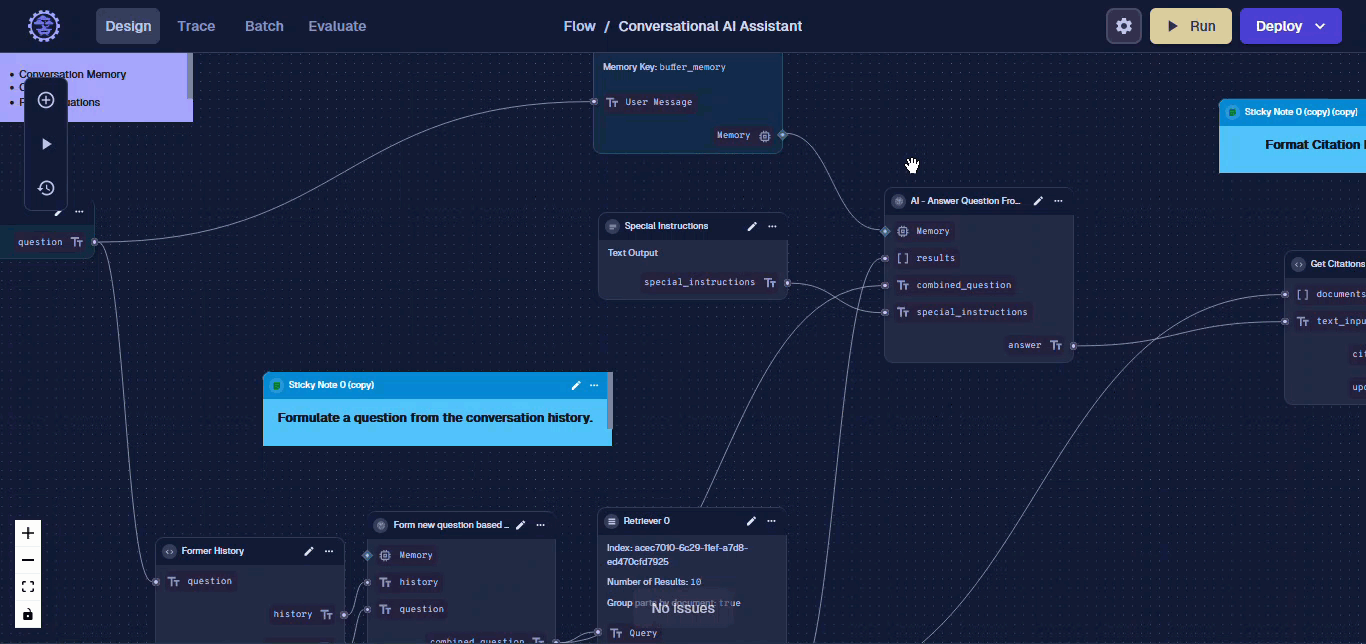Select the User Message input port

(594, 101)
